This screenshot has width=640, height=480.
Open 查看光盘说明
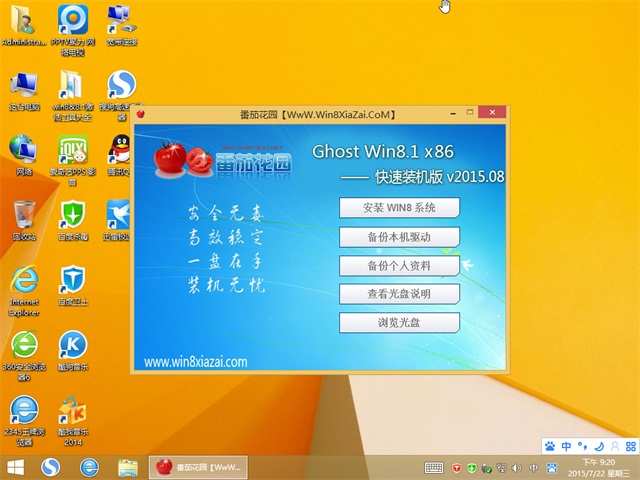(399, 294)
